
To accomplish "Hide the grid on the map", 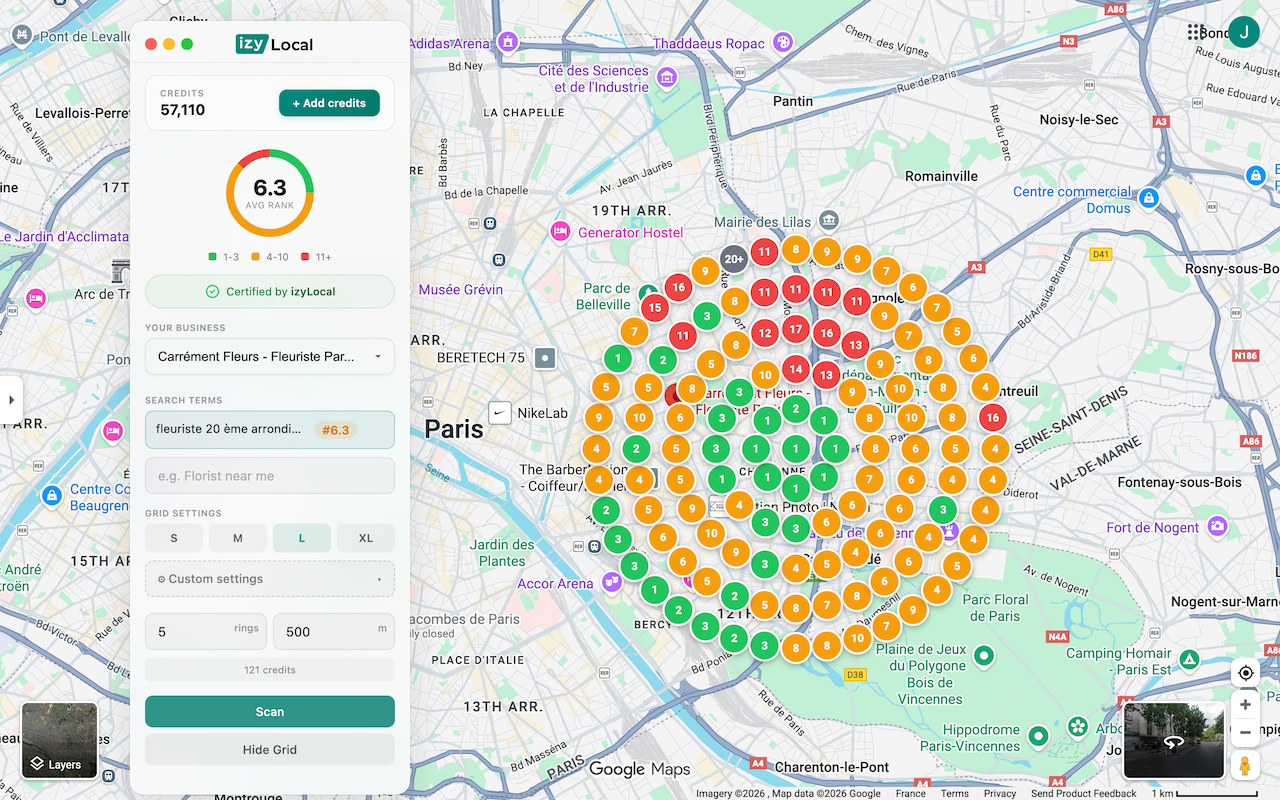I will pos(270,750).
